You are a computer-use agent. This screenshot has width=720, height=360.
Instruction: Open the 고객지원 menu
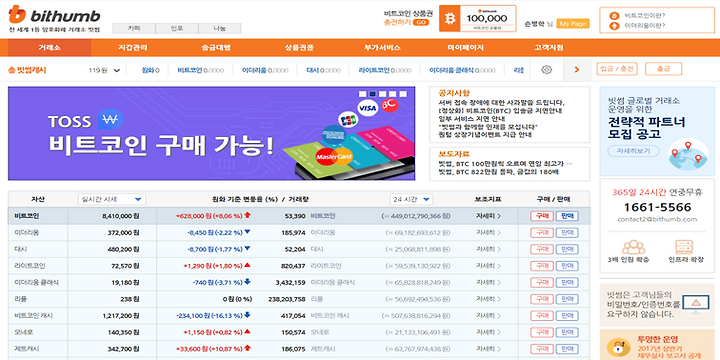tap(548, 48)
